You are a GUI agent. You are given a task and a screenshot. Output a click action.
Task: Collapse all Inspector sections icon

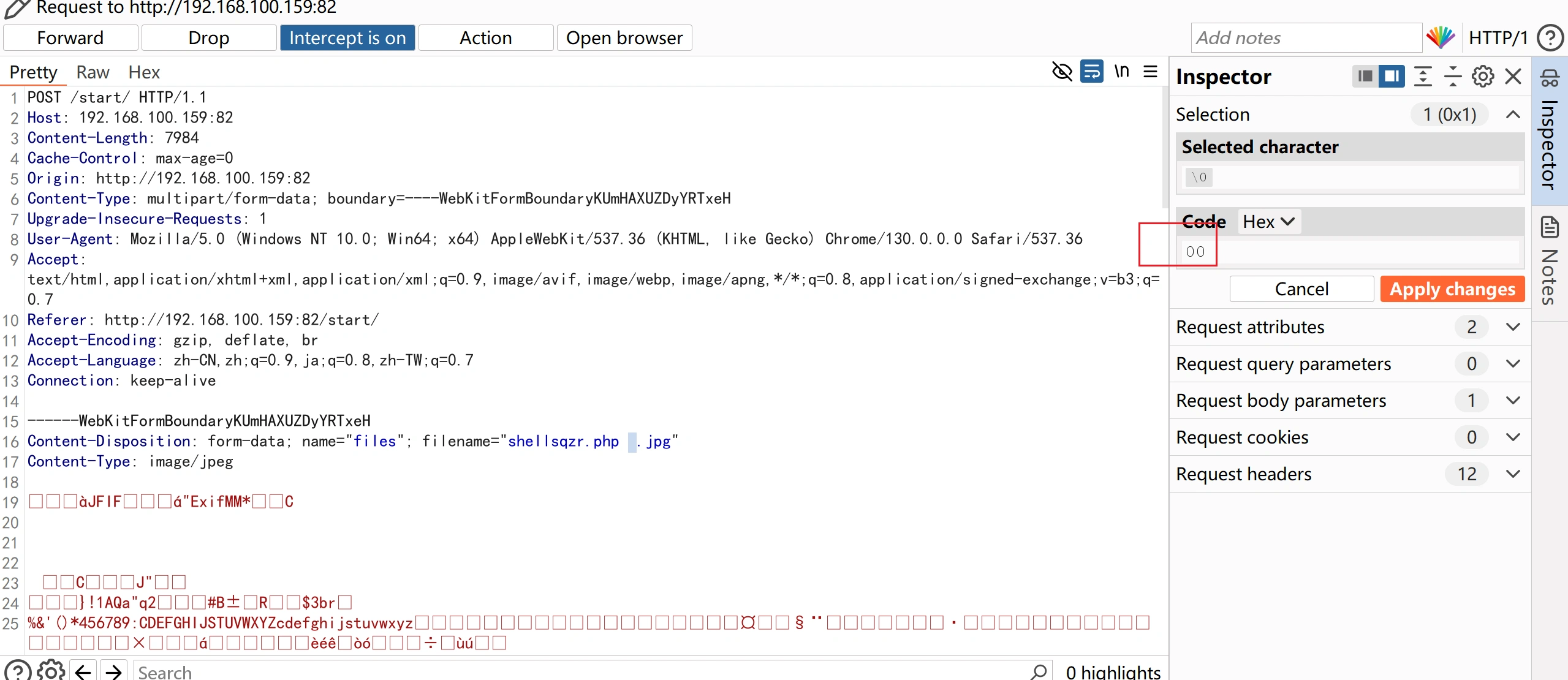point(1452,76)
